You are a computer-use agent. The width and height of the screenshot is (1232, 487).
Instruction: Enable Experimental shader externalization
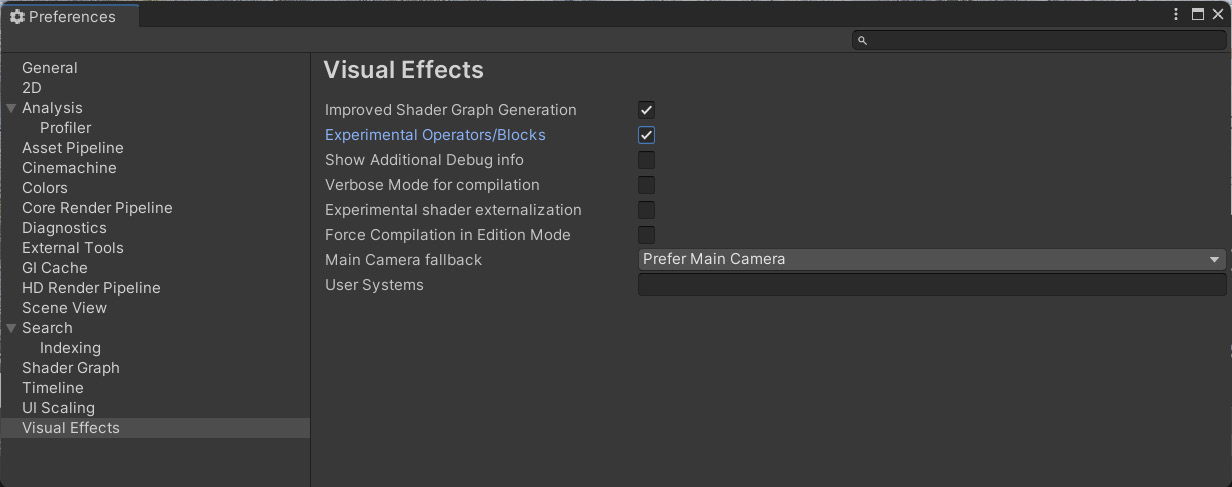click(647, 210)
